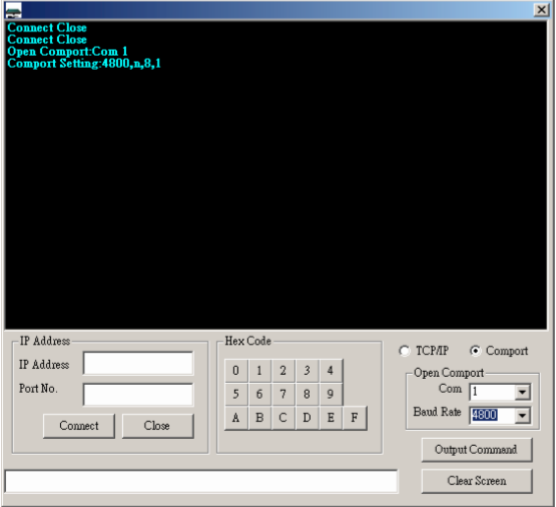Click the Clear Screen button
This screenshot has width=556, height=507.
(477, 481)
